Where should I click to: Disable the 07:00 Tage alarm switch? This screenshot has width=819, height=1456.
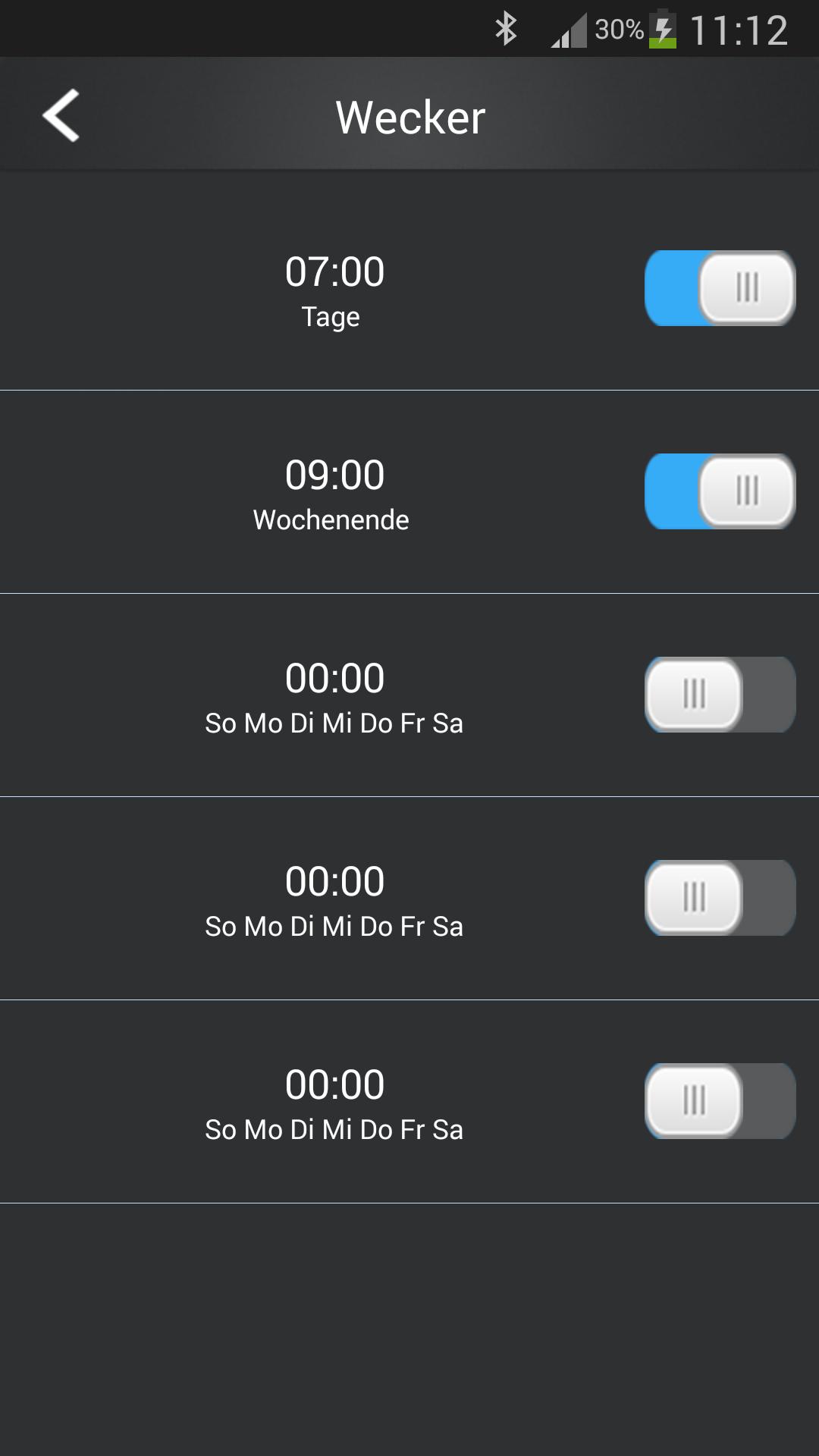720,288
